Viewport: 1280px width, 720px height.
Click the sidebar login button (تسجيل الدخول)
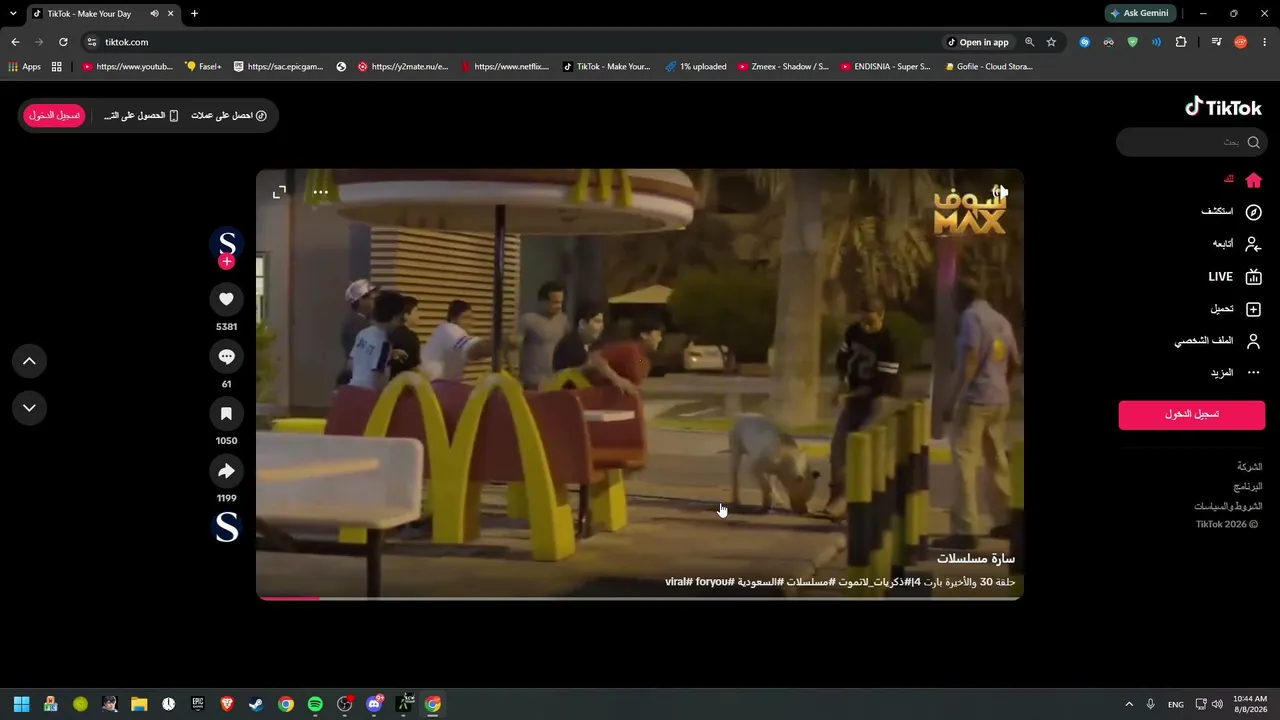(x=1191, y=414)
